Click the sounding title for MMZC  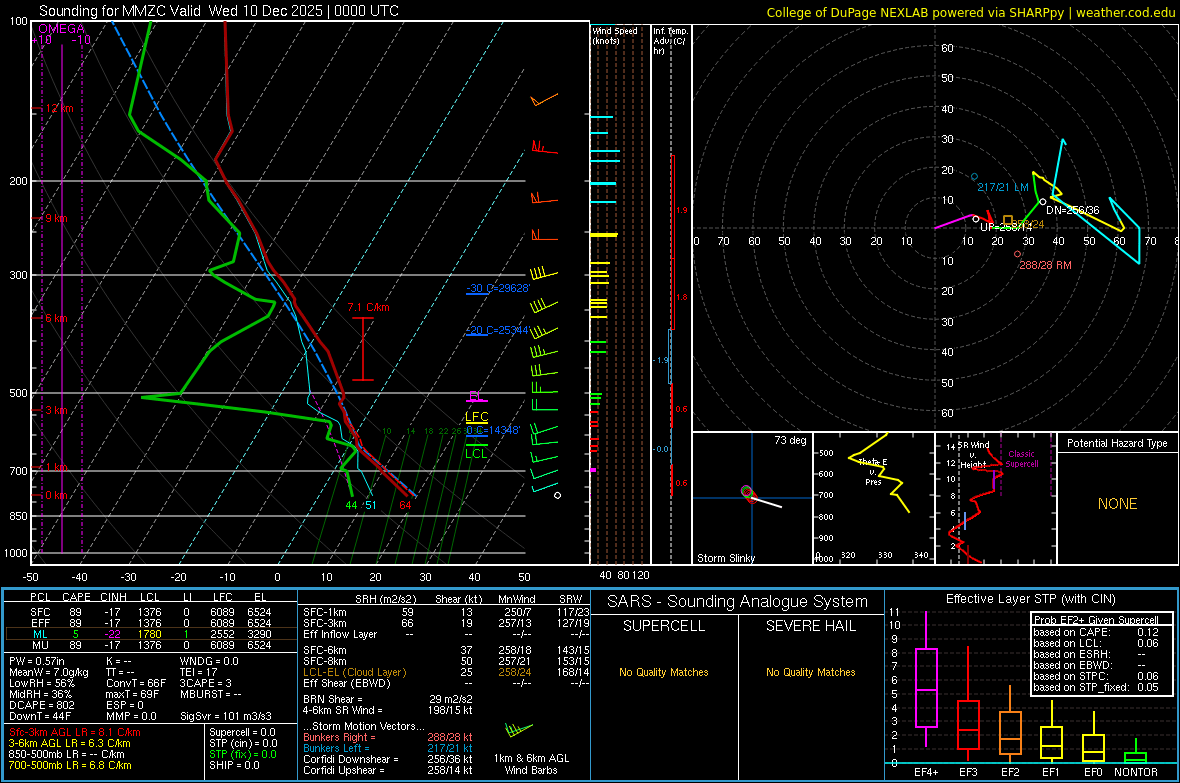219,11
